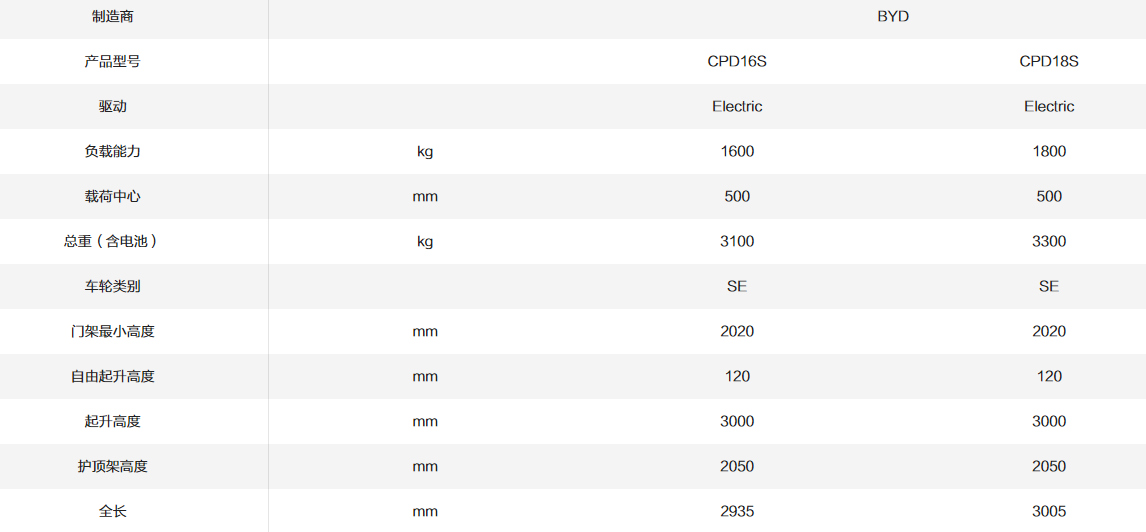Click the 载荷中心 row label

click(113, 196)
